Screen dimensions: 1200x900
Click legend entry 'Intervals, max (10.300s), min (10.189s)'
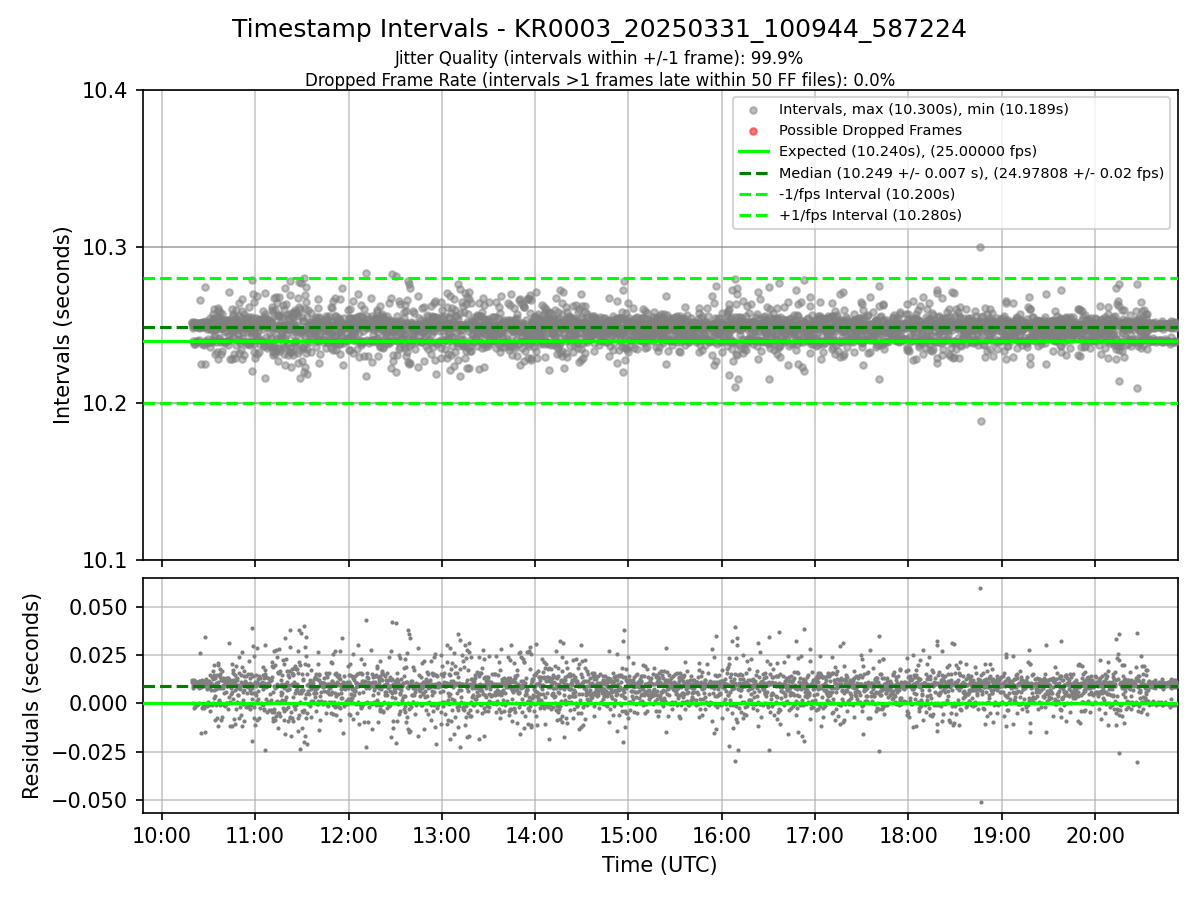point(924,109)
